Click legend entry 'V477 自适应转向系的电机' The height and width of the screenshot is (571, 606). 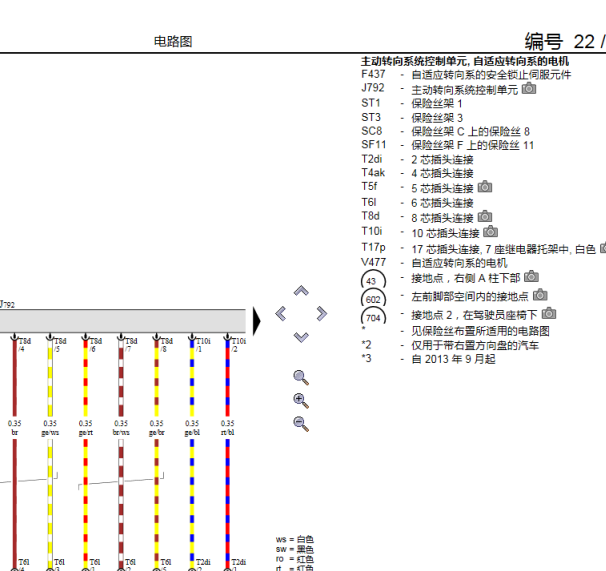click(x=434, y=263)
